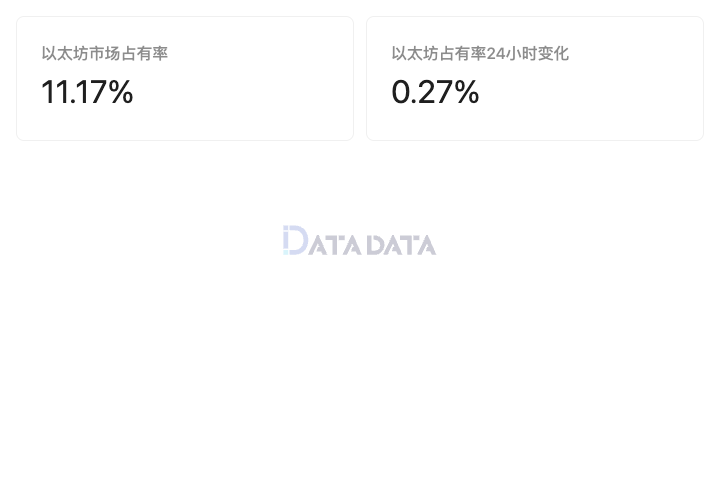Click the percent sign after 11.17
This screenshot has width=720, height=480.
click(121, 92)
